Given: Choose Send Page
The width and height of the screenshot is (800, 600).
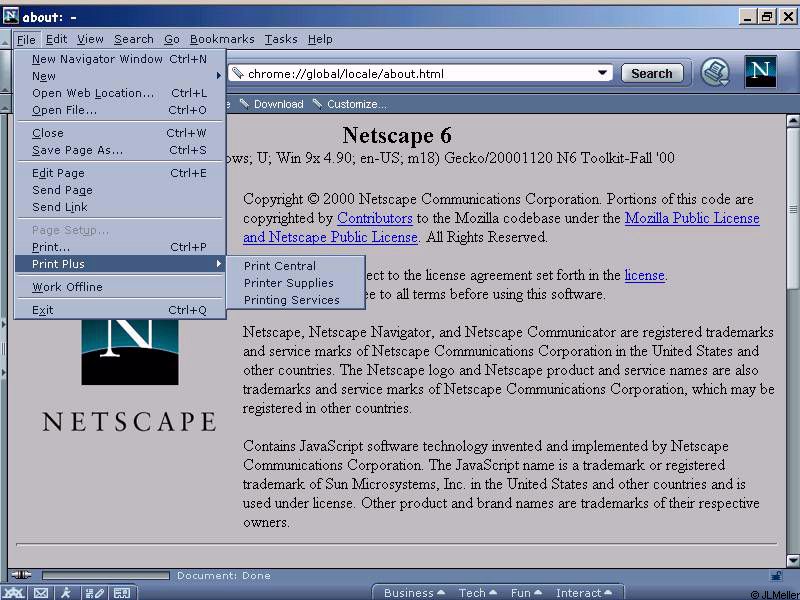Looking at the screenshot, I should (x=120, y=190).
